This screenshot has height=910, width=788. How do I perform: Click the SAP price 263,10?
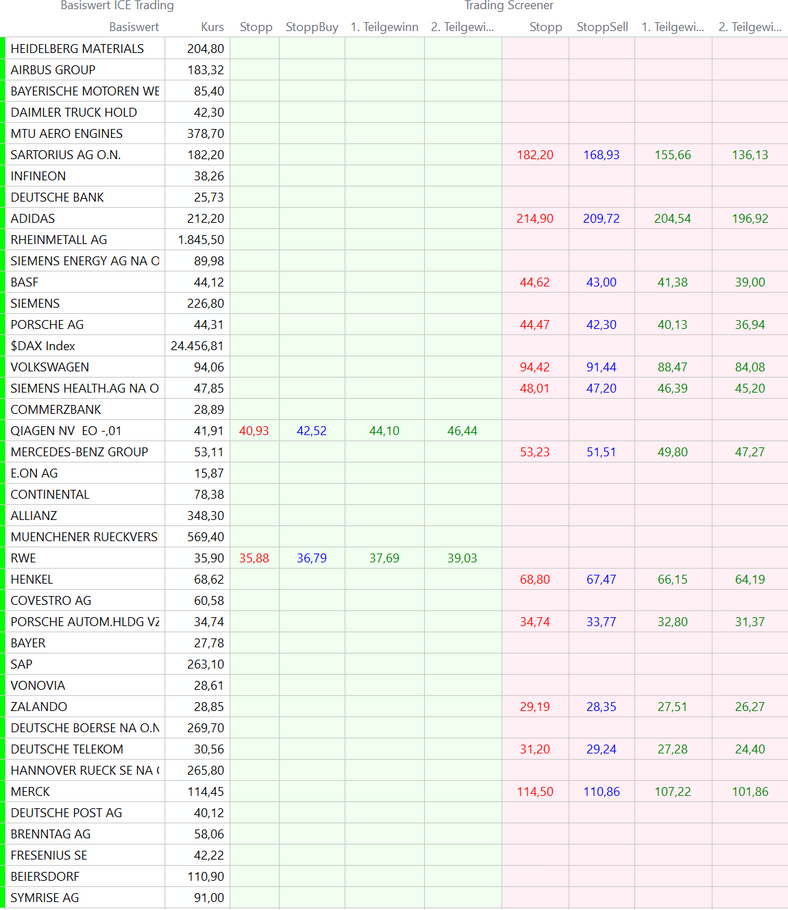[206, 664]
